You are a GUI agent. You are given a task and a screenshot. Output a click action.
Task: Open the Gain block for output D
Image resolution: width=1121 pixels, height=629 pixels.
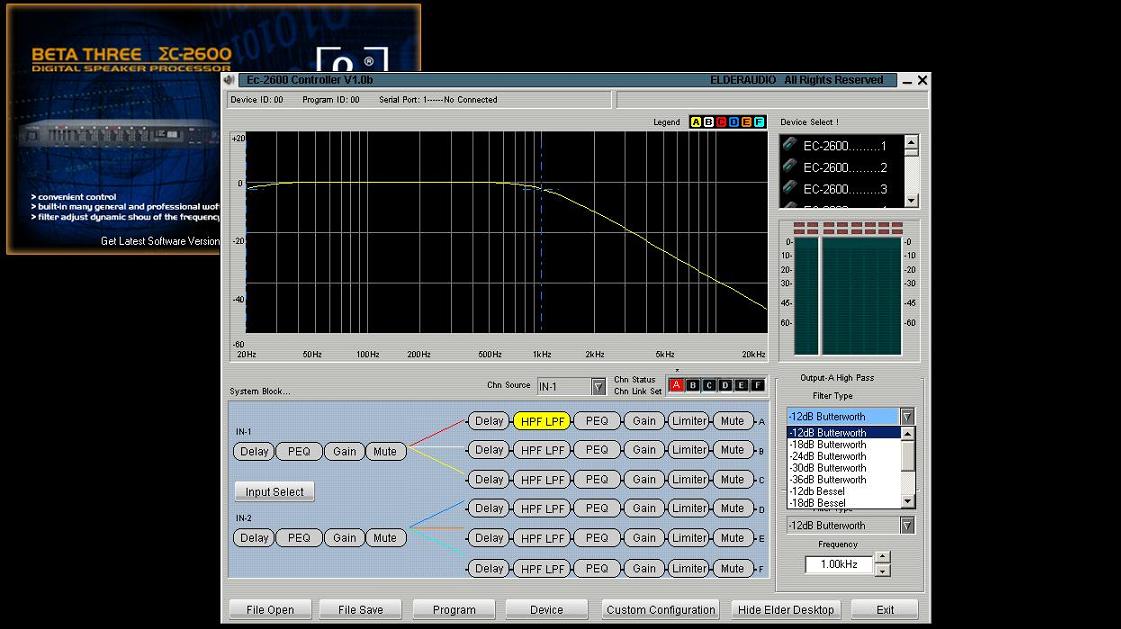(644, 508)
